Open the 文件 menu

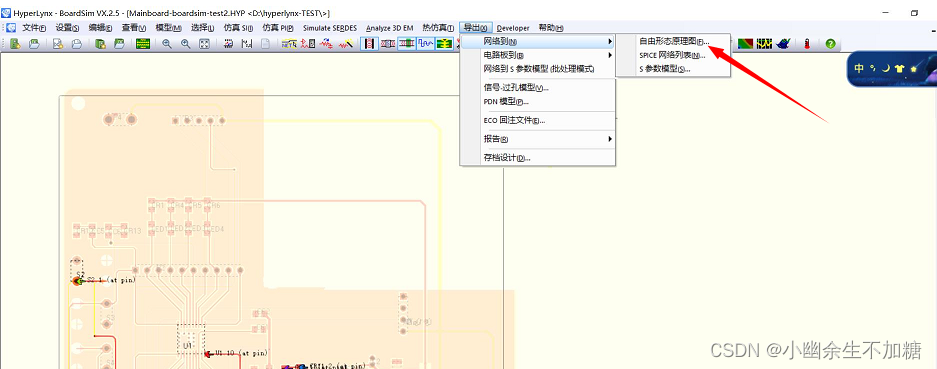34,28
